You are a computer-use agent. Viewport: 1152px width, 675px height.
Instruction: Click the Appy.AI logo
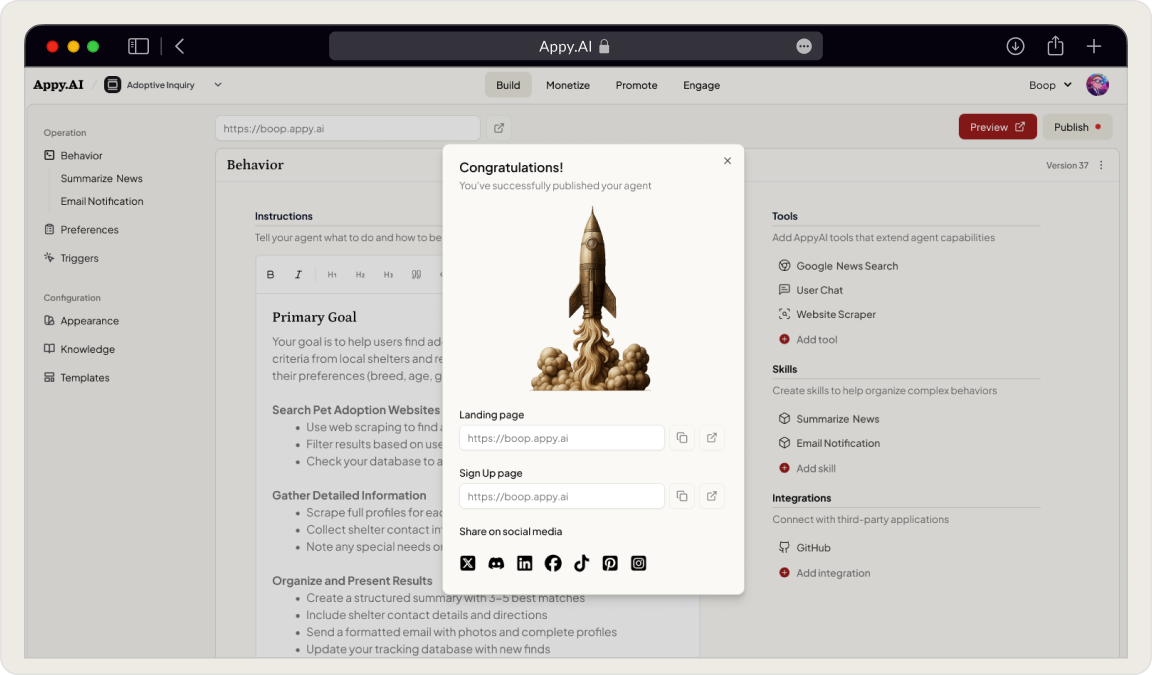(58, 84)
